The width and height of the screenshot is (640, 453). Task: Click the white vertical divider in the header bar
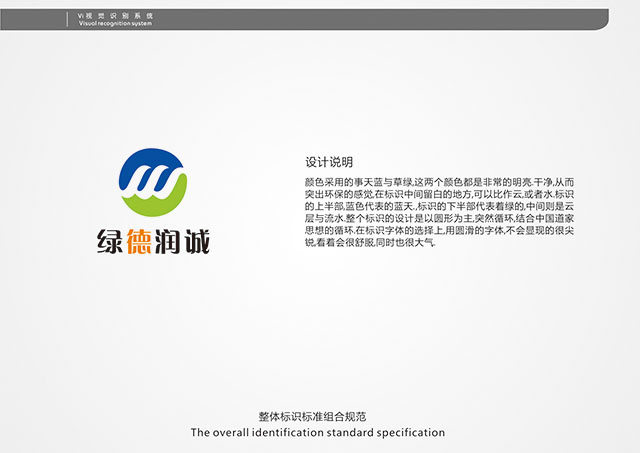[x=68, y=19]
